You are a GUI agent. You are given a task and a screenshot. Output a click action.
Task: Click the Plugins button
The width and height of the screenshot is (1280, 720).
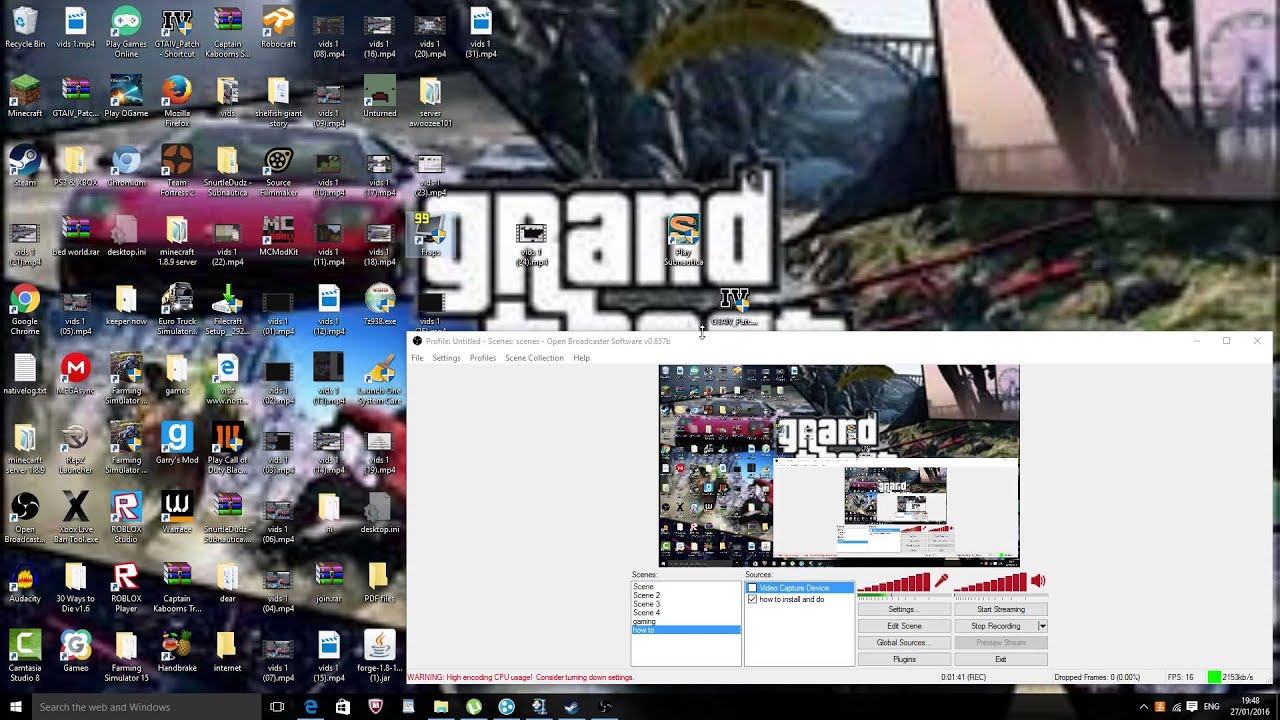click(x=904, y=659)
